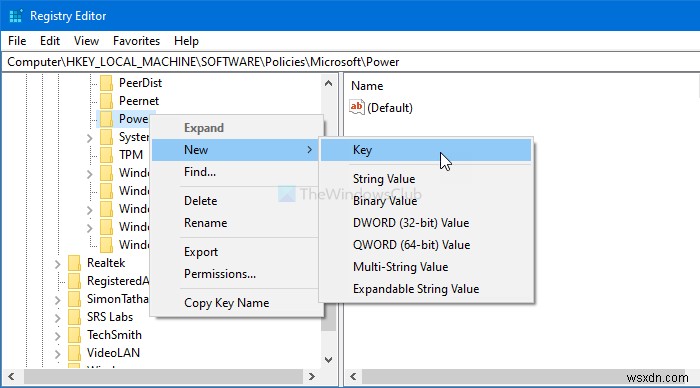Expand the System key

(90, 138)
